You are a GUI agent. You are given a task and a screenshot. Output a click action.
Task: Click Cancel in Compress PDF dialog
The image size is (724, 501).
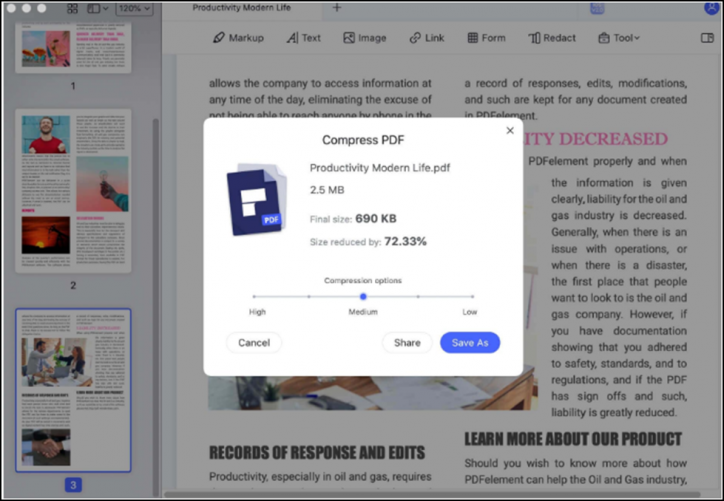click(x=254, y=343)
